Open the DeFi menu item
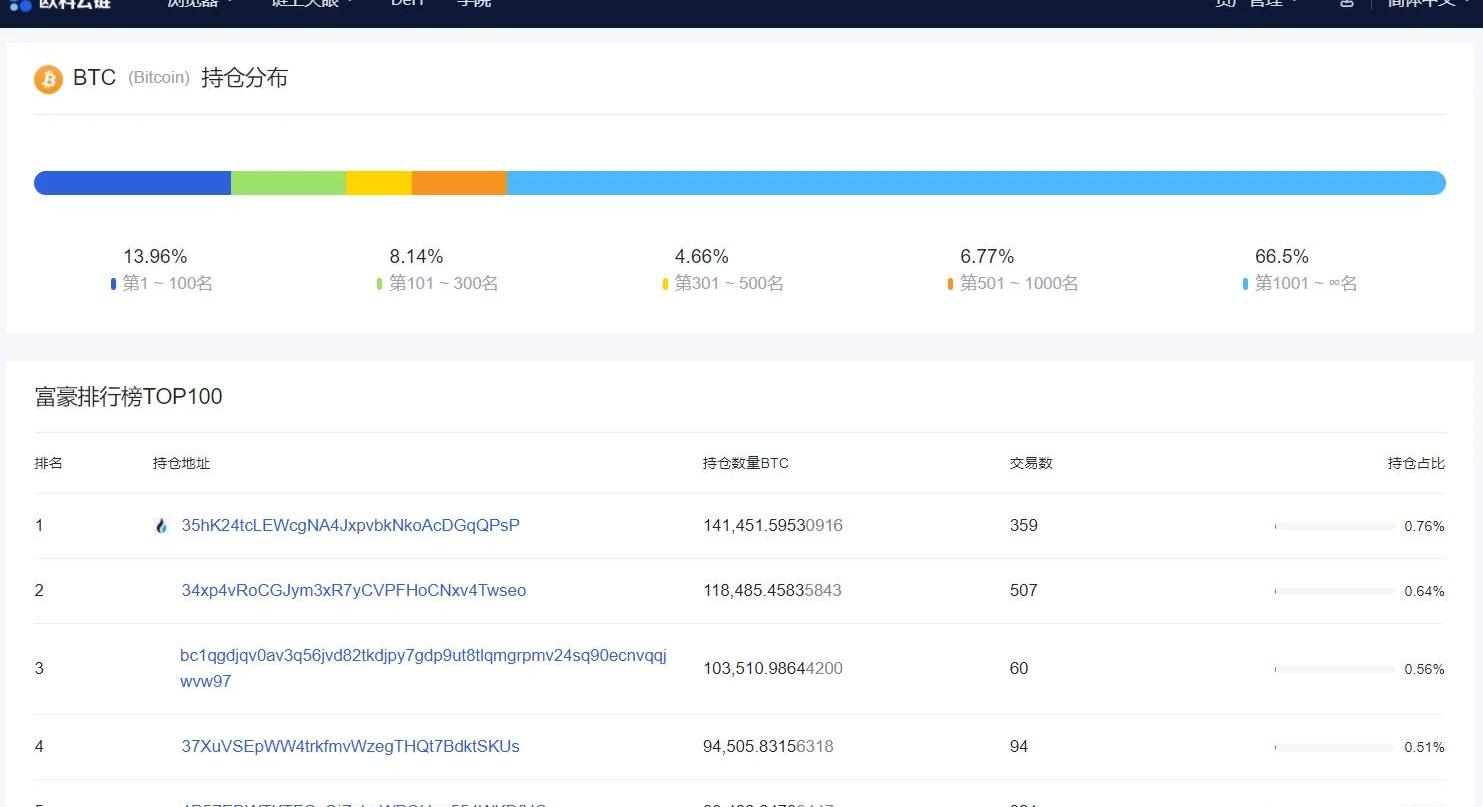Screen dimensions: 1483x807 [x=407, y=3]
